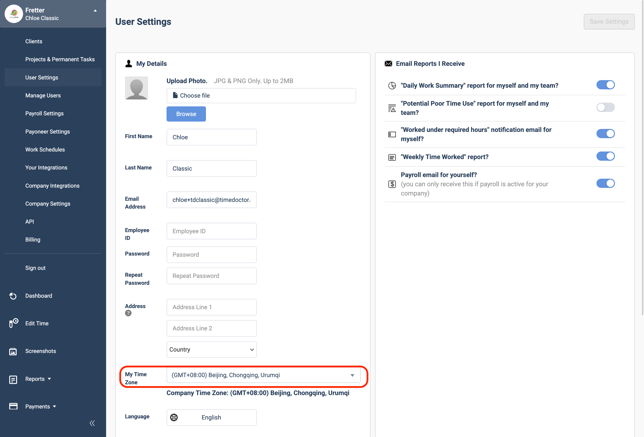Click the Reports sidebar icon
Screen dimensions: 644x437
pyautogui.click(x=13, y=379)
